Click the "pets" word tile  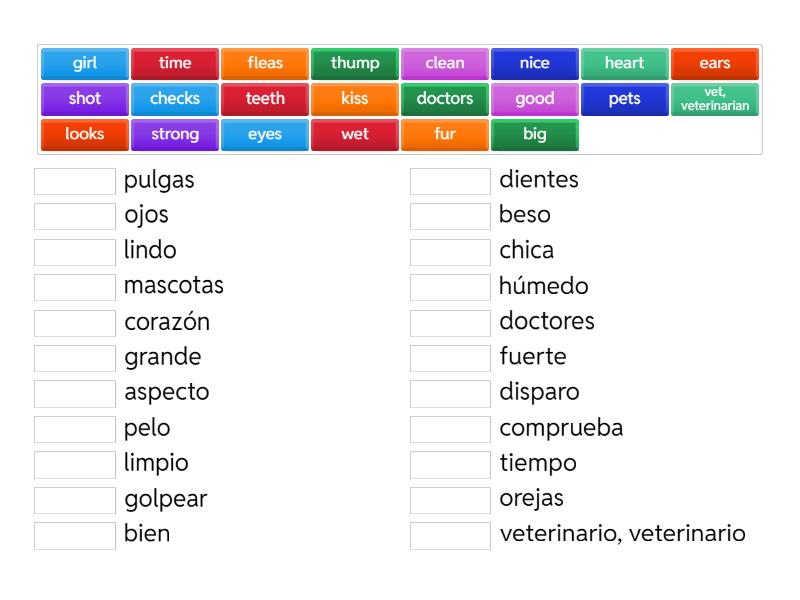[x=625, y=99]
